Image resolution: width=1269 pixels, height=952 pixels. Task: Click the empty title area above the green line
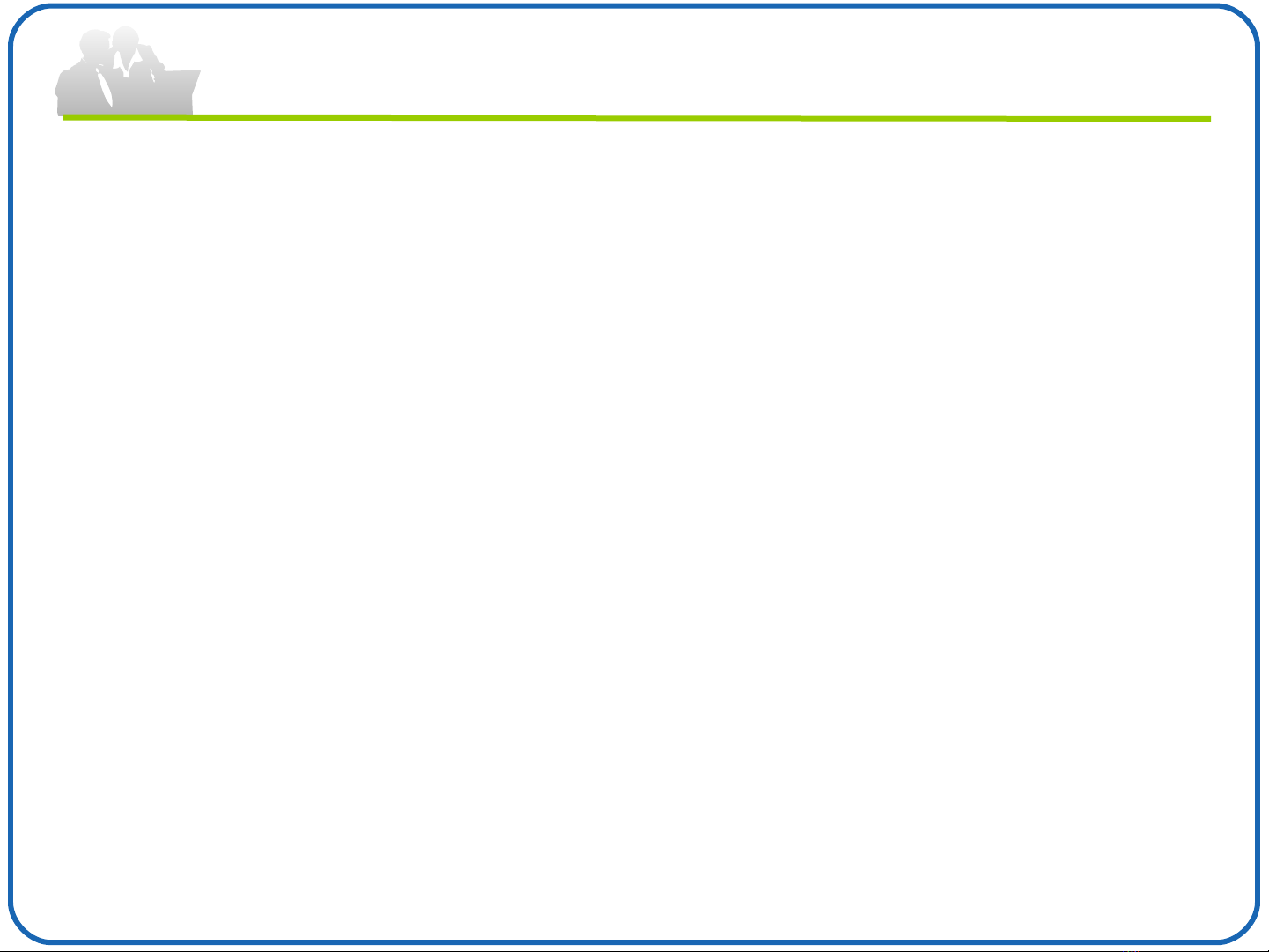click(705, 70)
